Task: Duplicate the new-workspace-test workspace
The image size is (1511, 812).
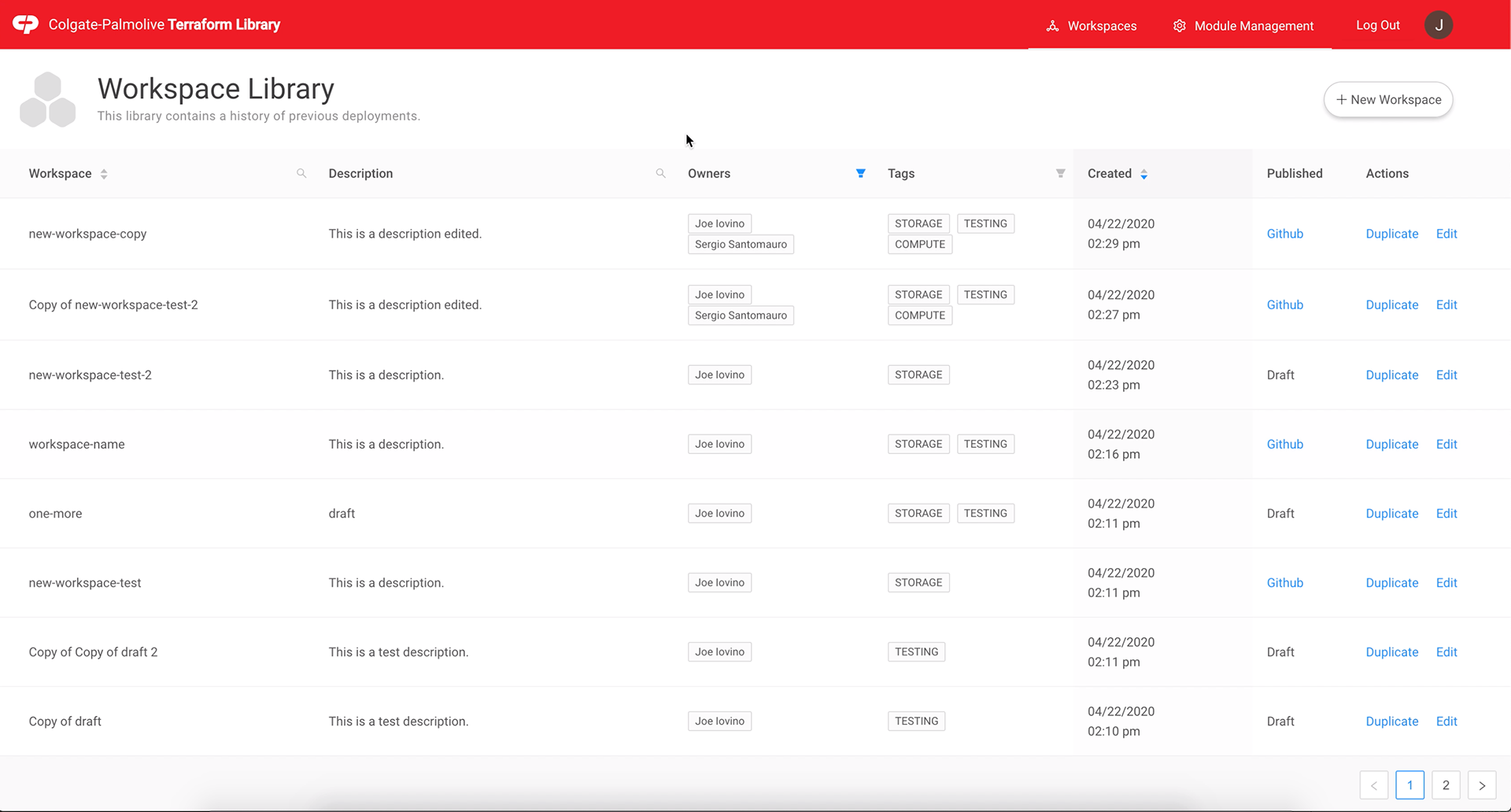Action: 1392,583
